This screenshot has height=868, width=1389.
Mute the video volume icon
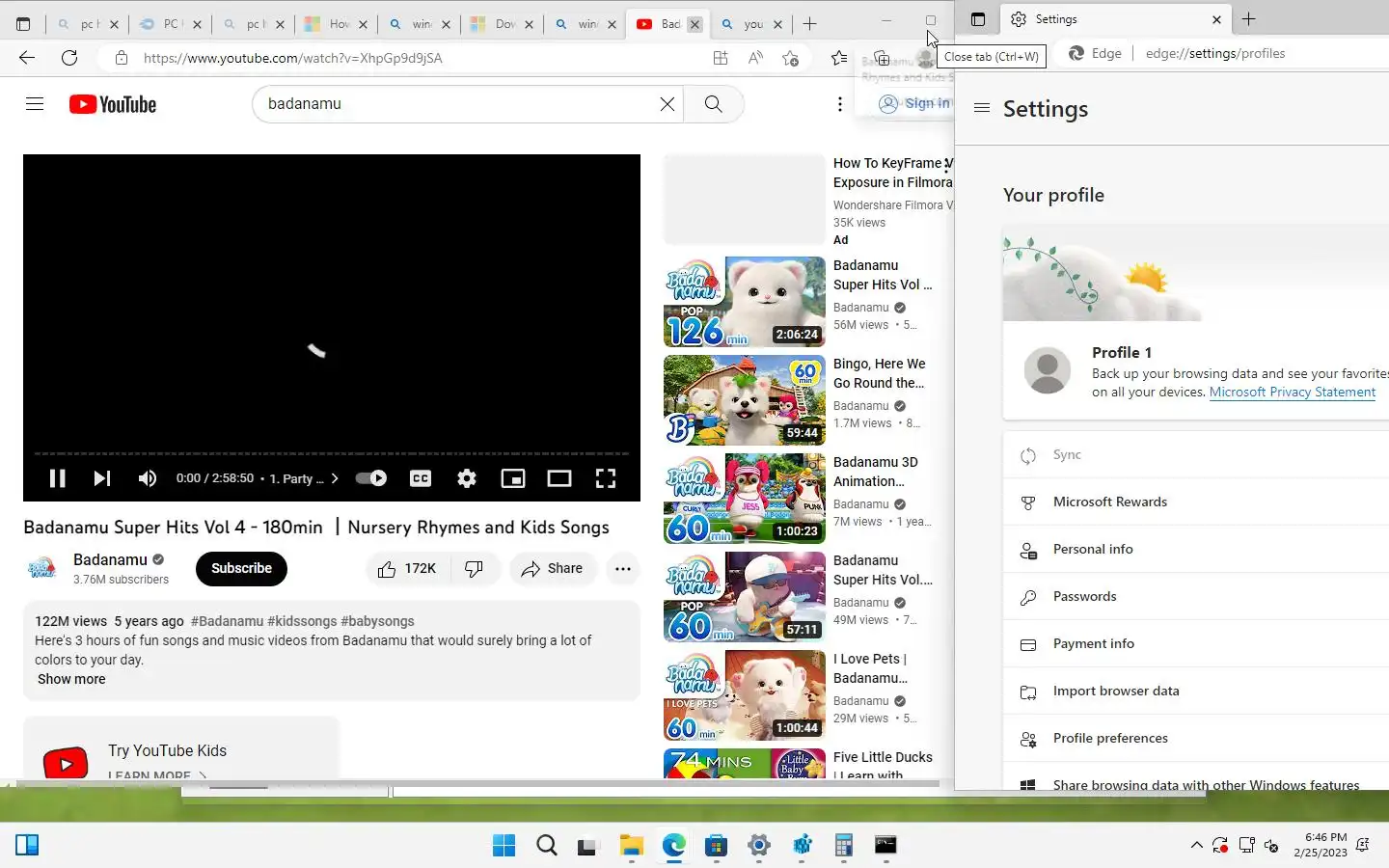click(x=148, y=478)
